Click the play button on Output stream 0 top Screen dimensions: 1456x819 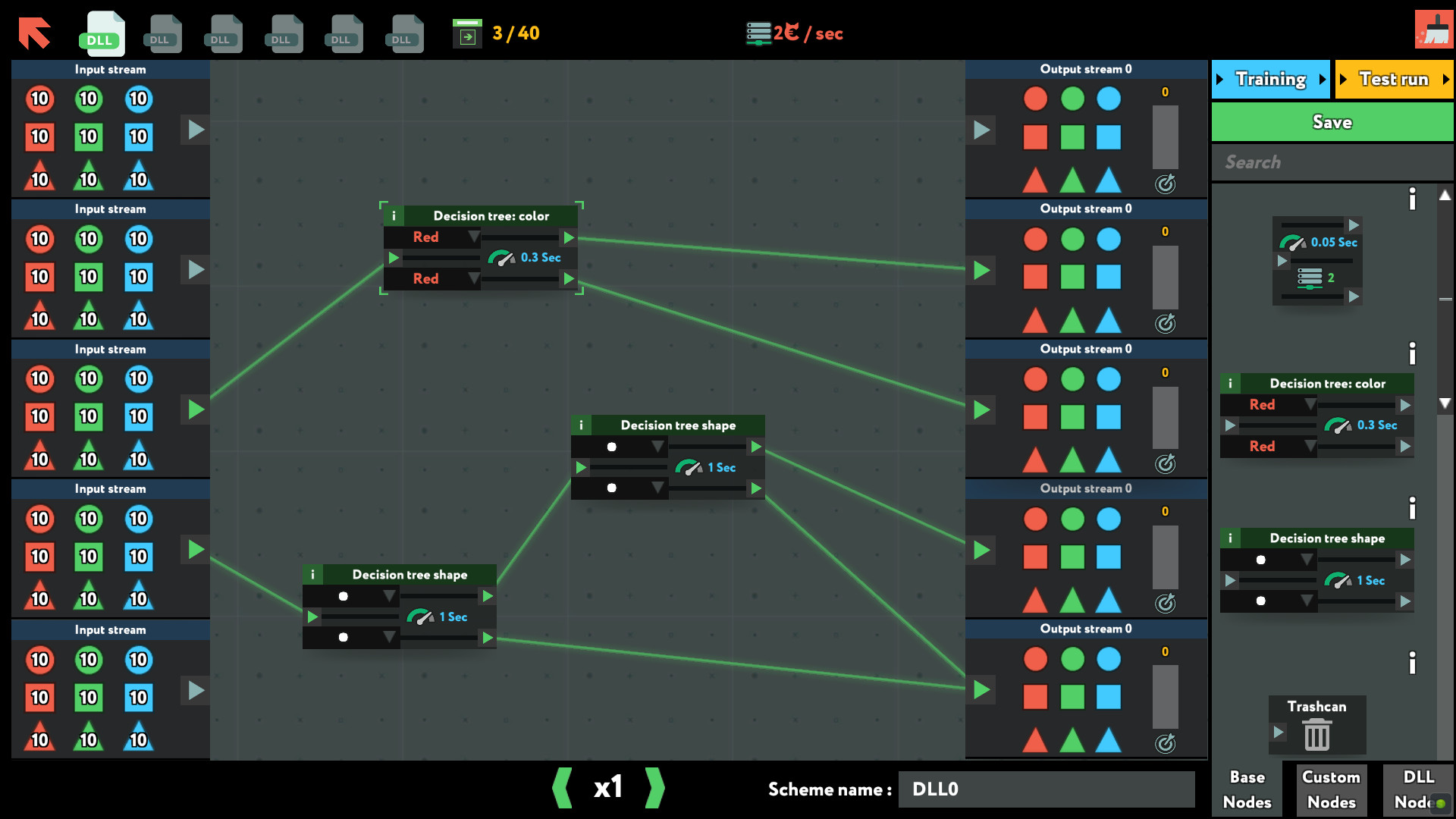981,130
